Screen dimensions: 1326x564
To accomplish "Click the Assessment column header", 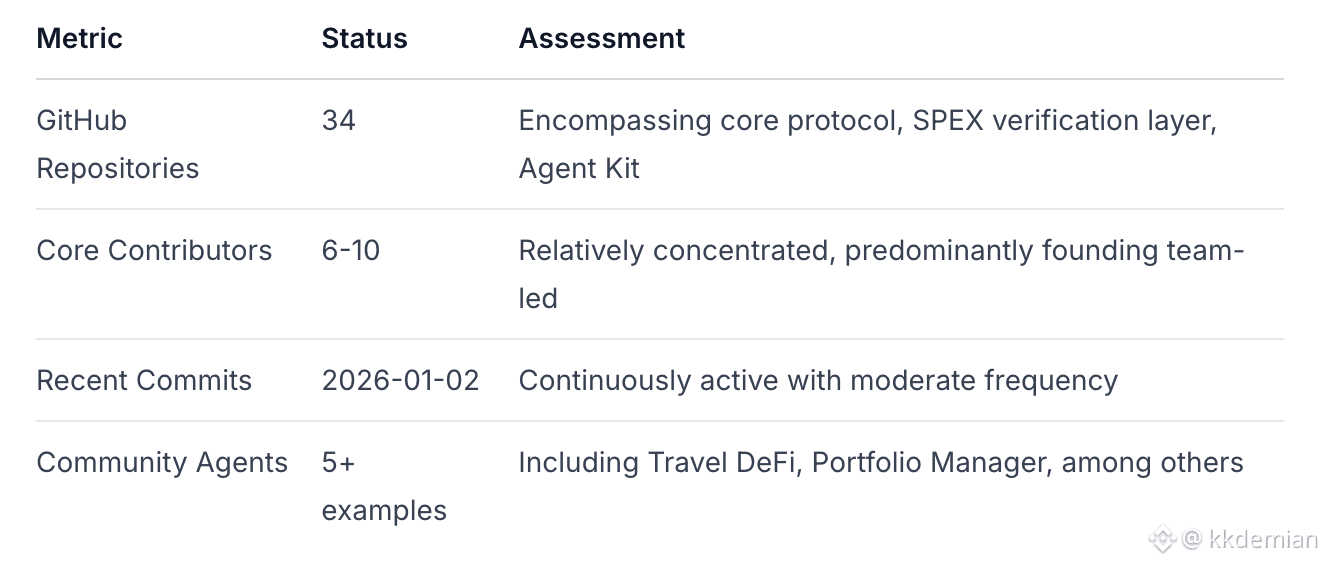I will 601,39.
